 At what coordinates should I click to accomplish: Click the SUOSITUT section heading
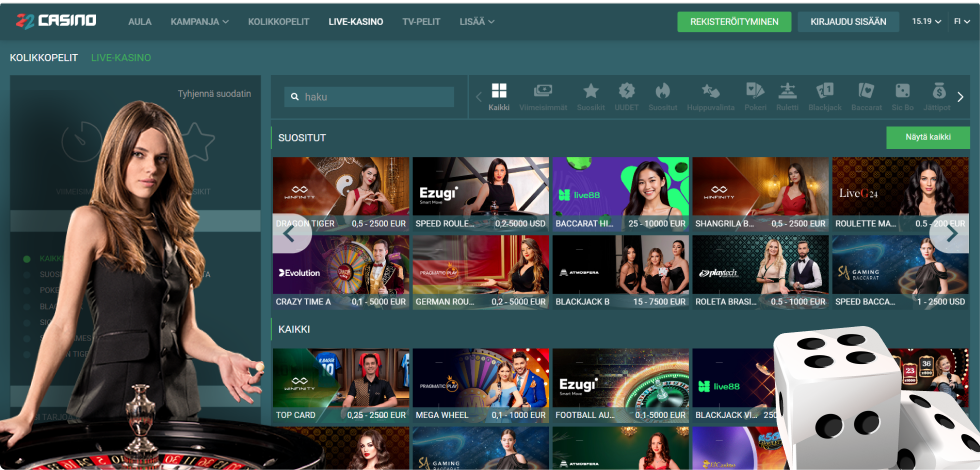click(302, 138)
